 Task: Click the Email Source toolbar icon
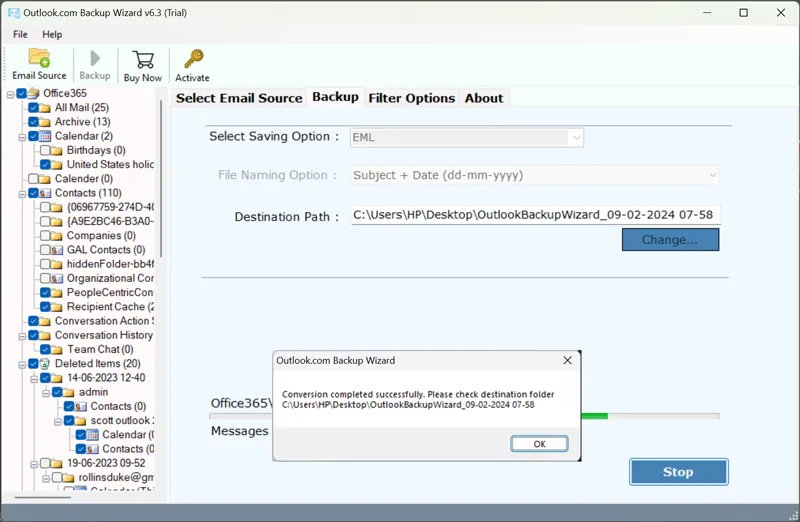click(39, 58)
